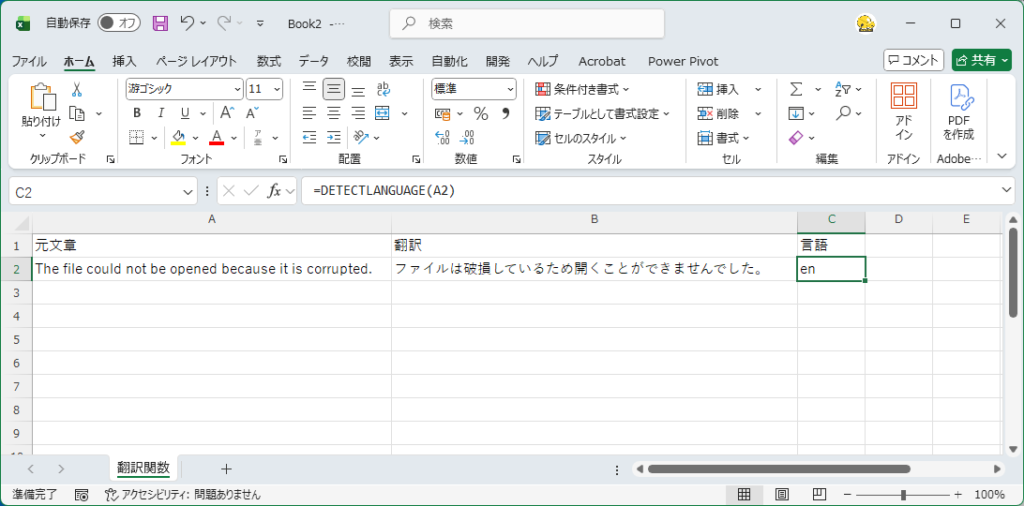Toggle bold formatting
The height and width of the screenshot is (506, 1024).
coord(136,113)
